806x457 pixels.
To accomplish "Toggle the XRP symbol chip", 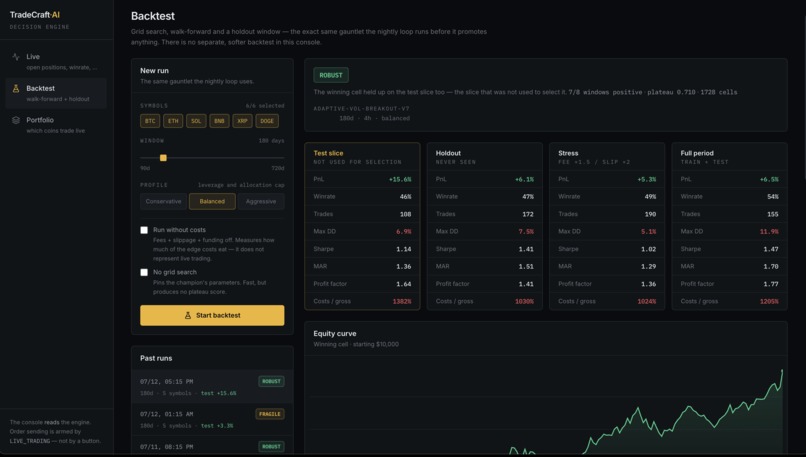I will (x=242, y=121).
